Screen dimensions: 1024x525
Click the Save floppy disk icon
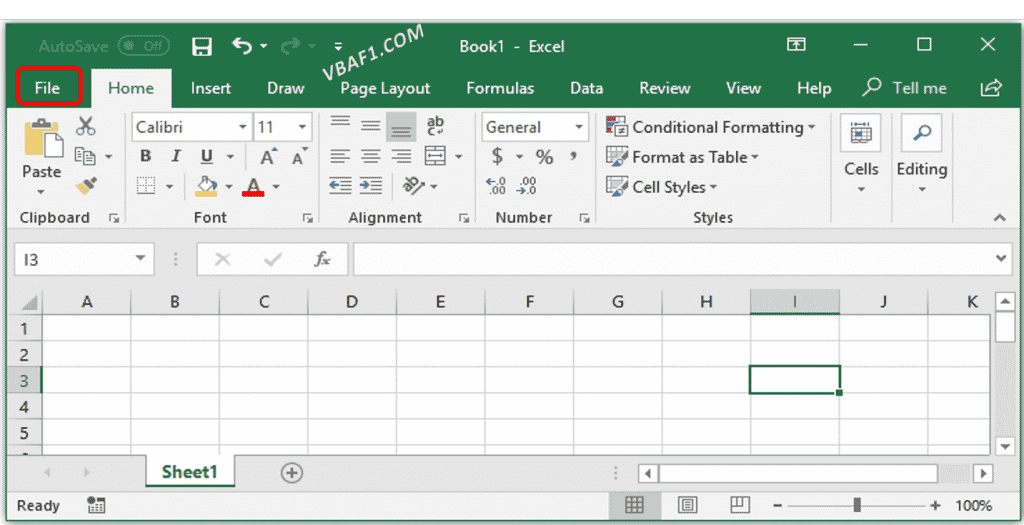[x=202, y=47]
